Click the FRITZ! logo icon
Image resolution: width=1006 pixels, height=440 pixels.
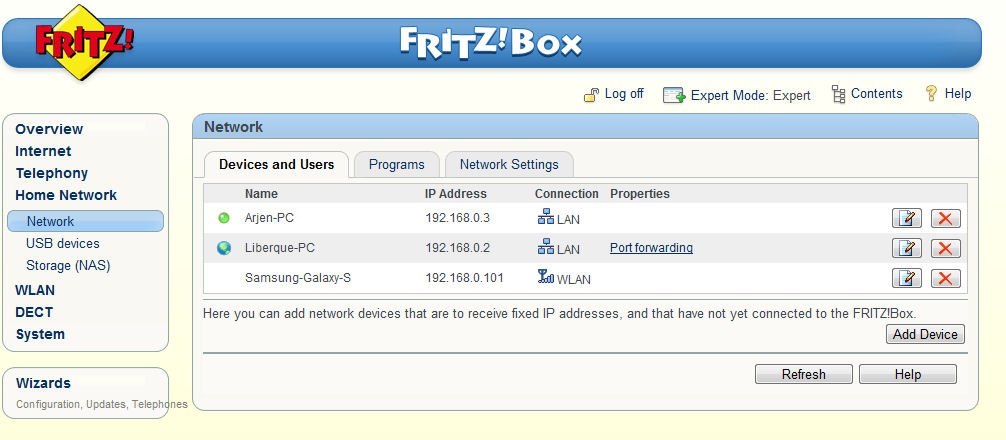click(83, 42)
